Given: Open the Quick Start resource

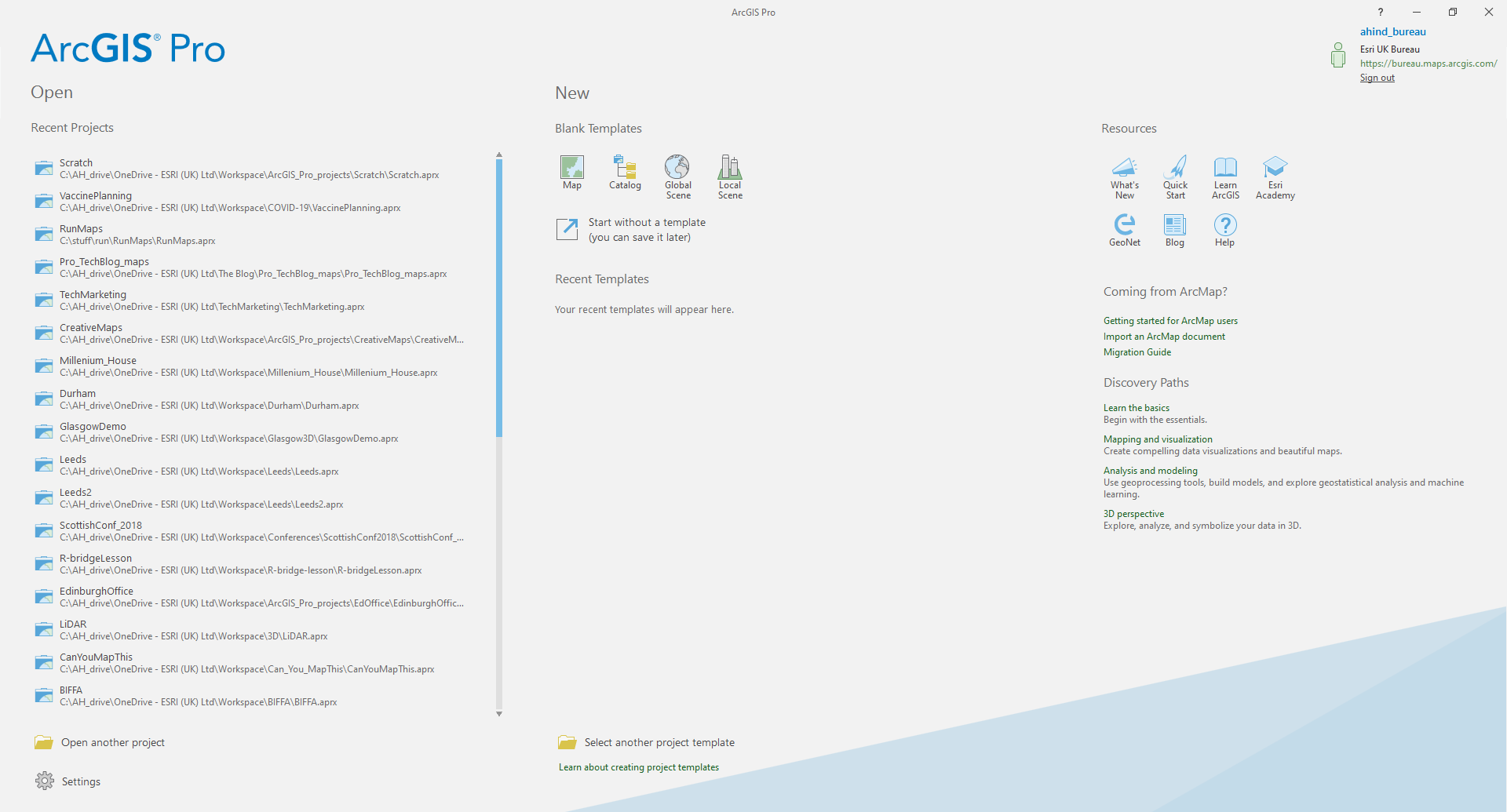Looking at the screenshot, I should point(1175,177).
